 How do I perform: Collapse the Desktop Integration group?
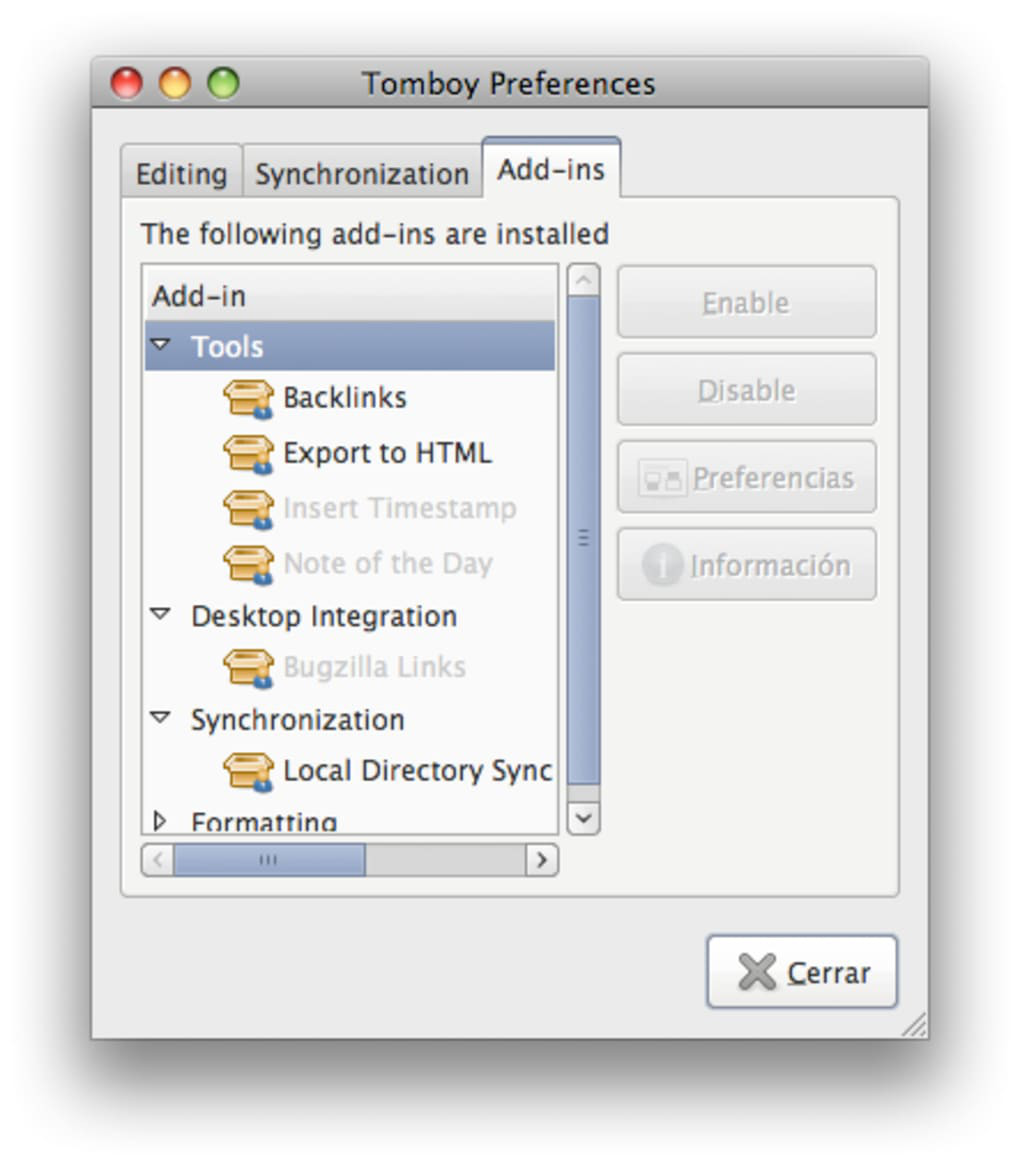tap(160, 615)
